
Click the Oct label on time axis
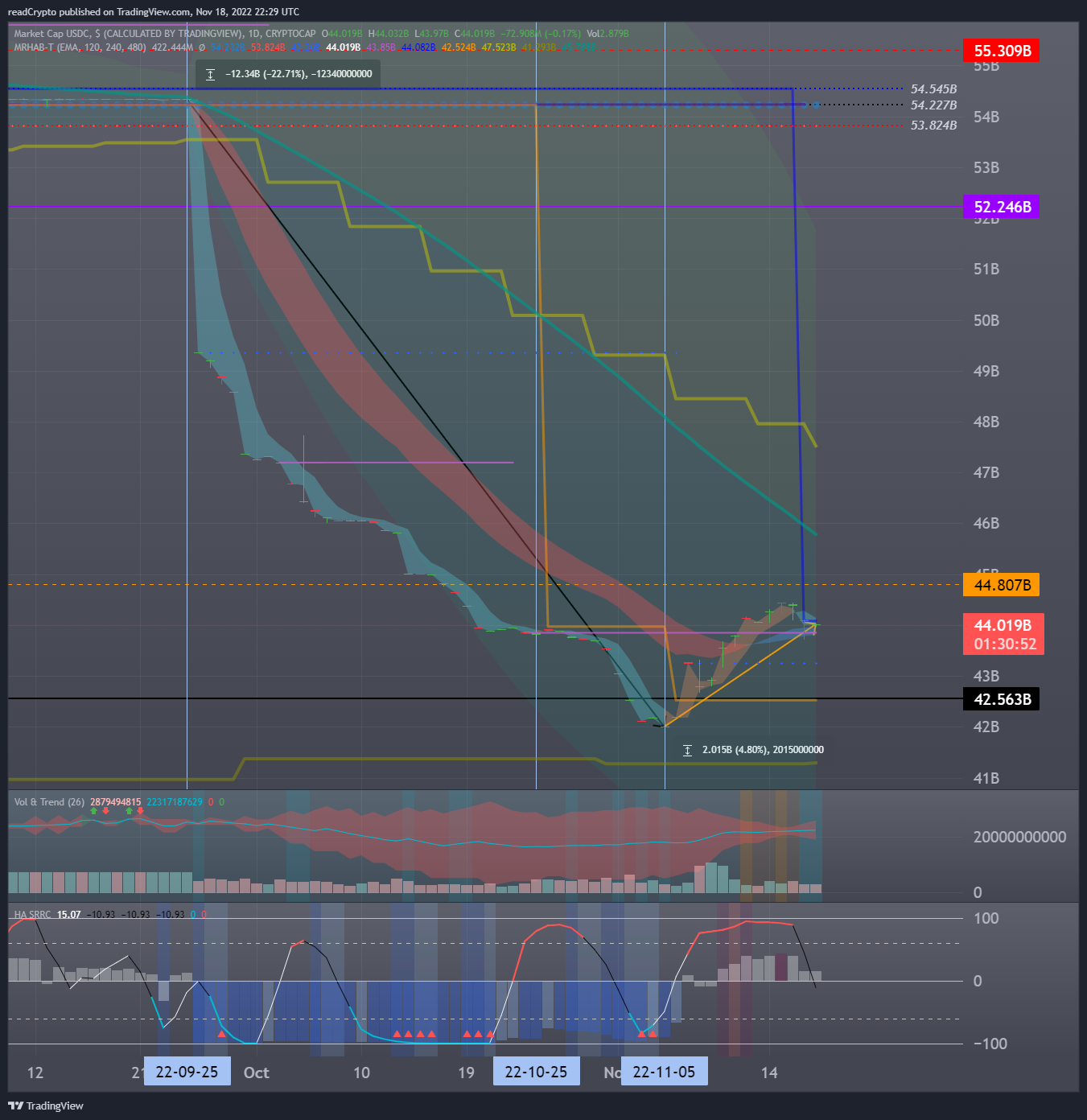click(257, 1073)
